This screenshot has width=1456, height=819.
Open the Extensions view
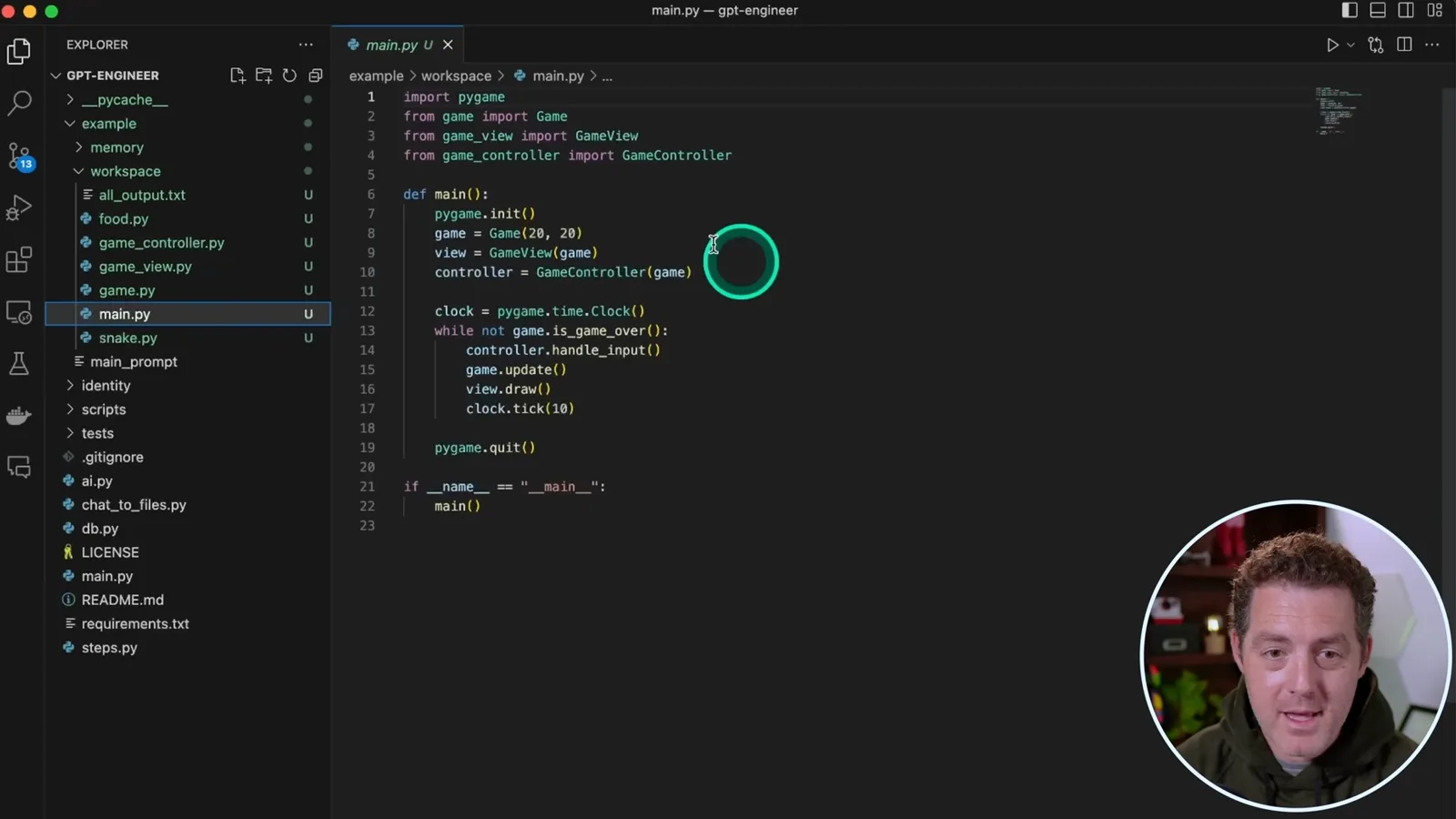(x=19, y=260)
